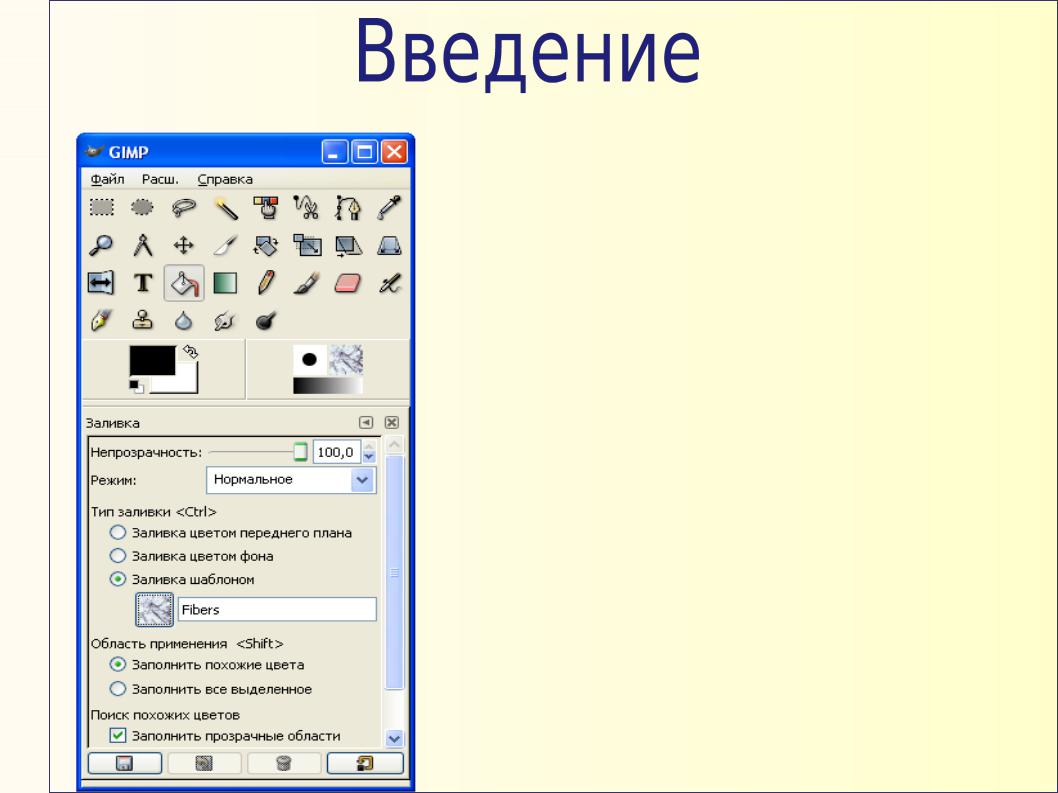Activate the Move tool

pos(184,245)
